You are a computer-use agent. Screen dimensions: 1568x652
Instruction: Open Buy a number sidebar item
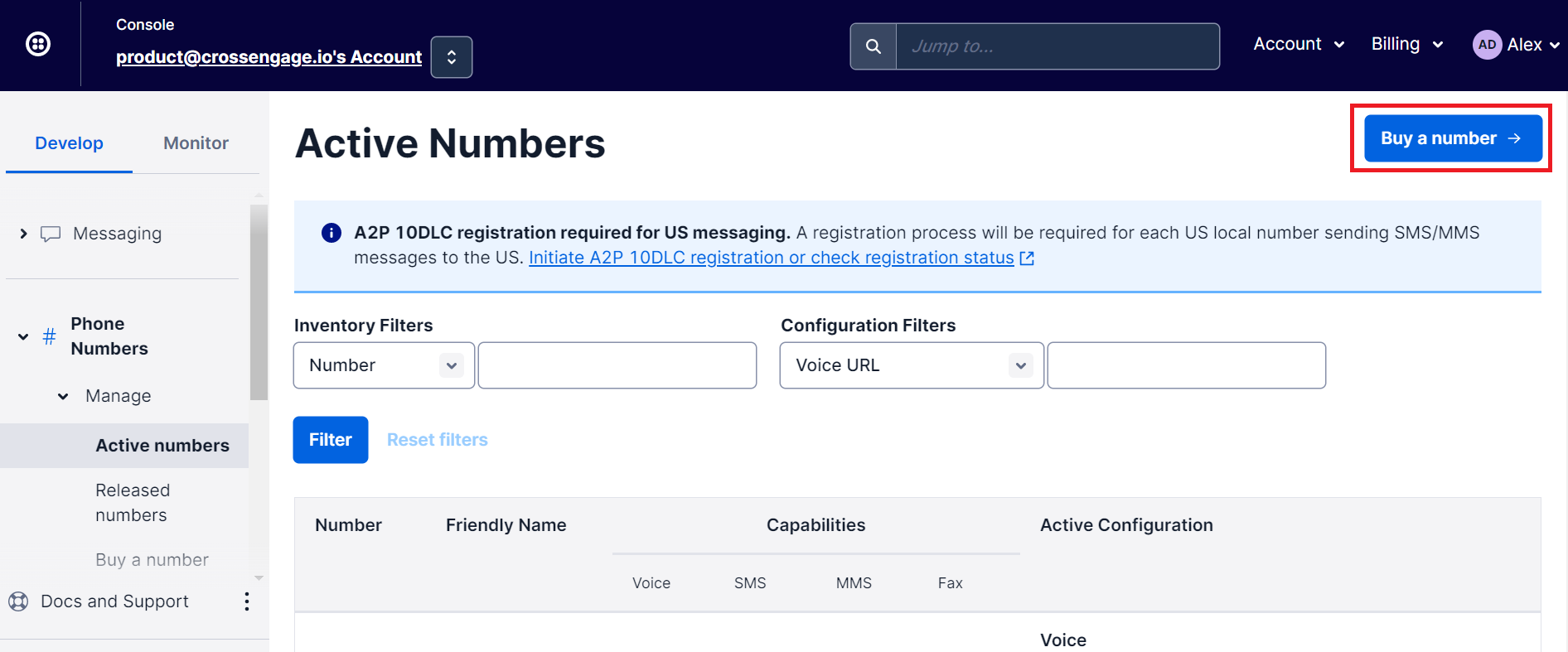pos(152,560)
